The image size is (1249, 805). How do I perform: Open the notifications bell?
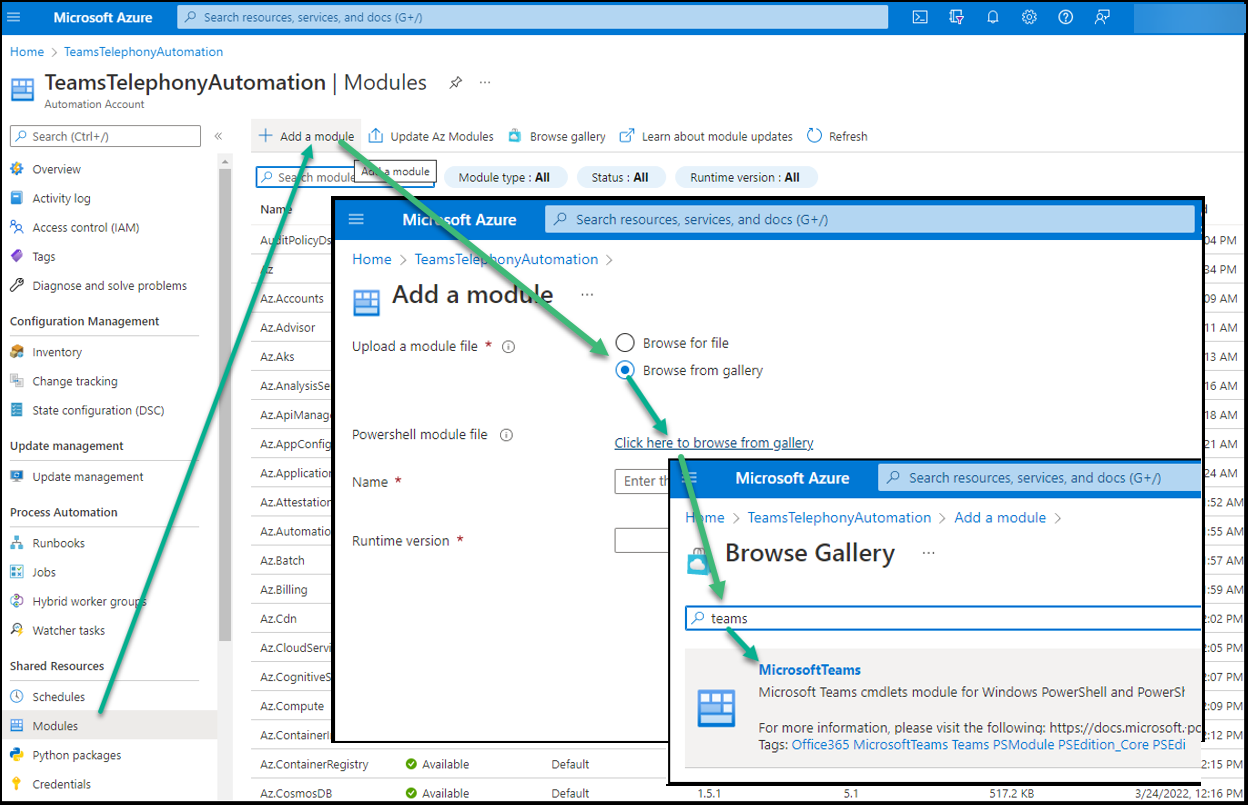coord(993,17)
